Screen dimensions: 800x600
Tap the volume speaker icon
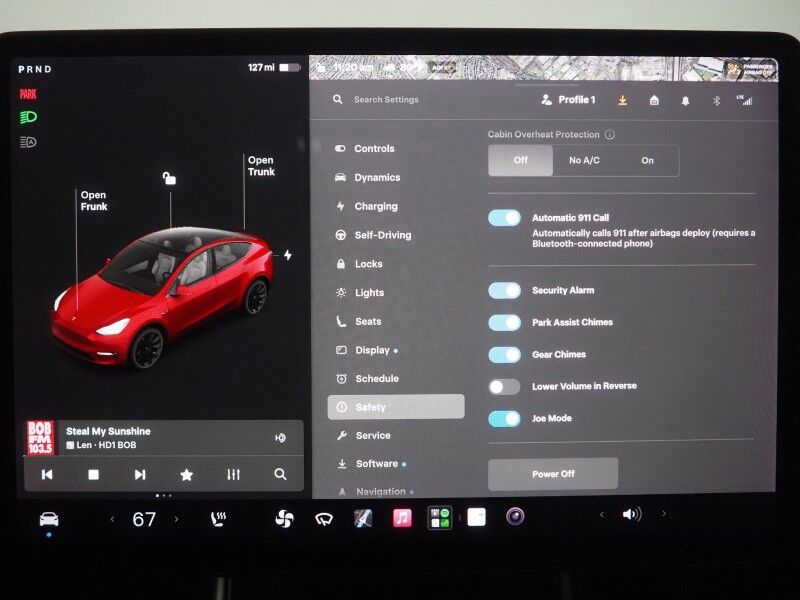click(x=632, y=514)
